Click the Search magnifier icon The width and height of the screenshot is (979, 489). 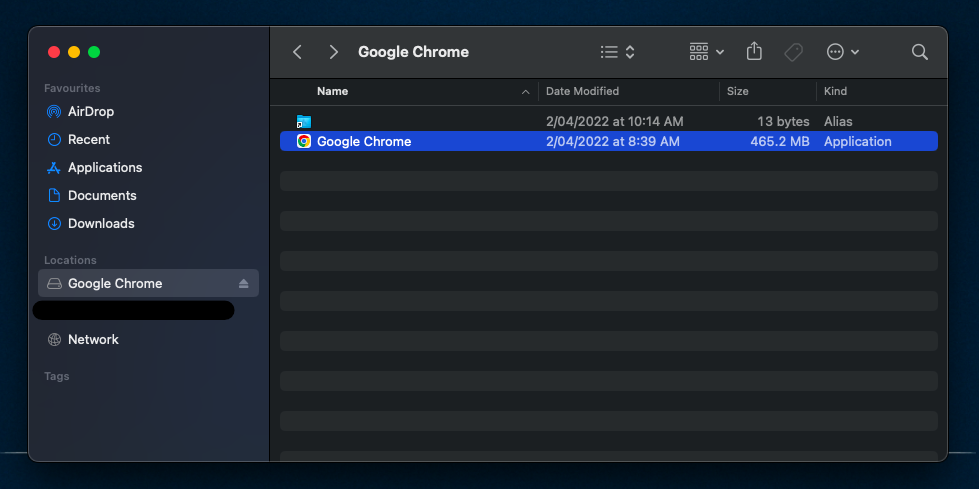[920, 52]
